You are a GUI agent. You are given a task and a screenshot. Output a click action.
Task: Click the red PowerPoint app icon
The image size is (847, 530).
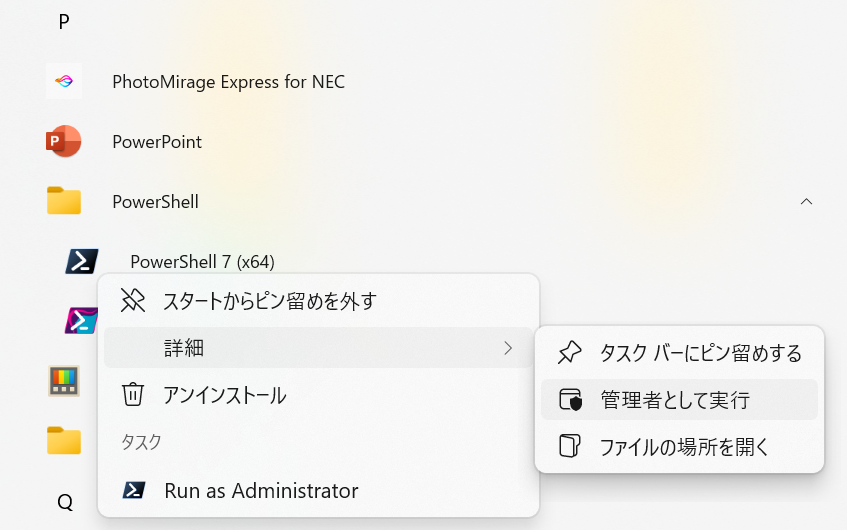coord(64,142)
